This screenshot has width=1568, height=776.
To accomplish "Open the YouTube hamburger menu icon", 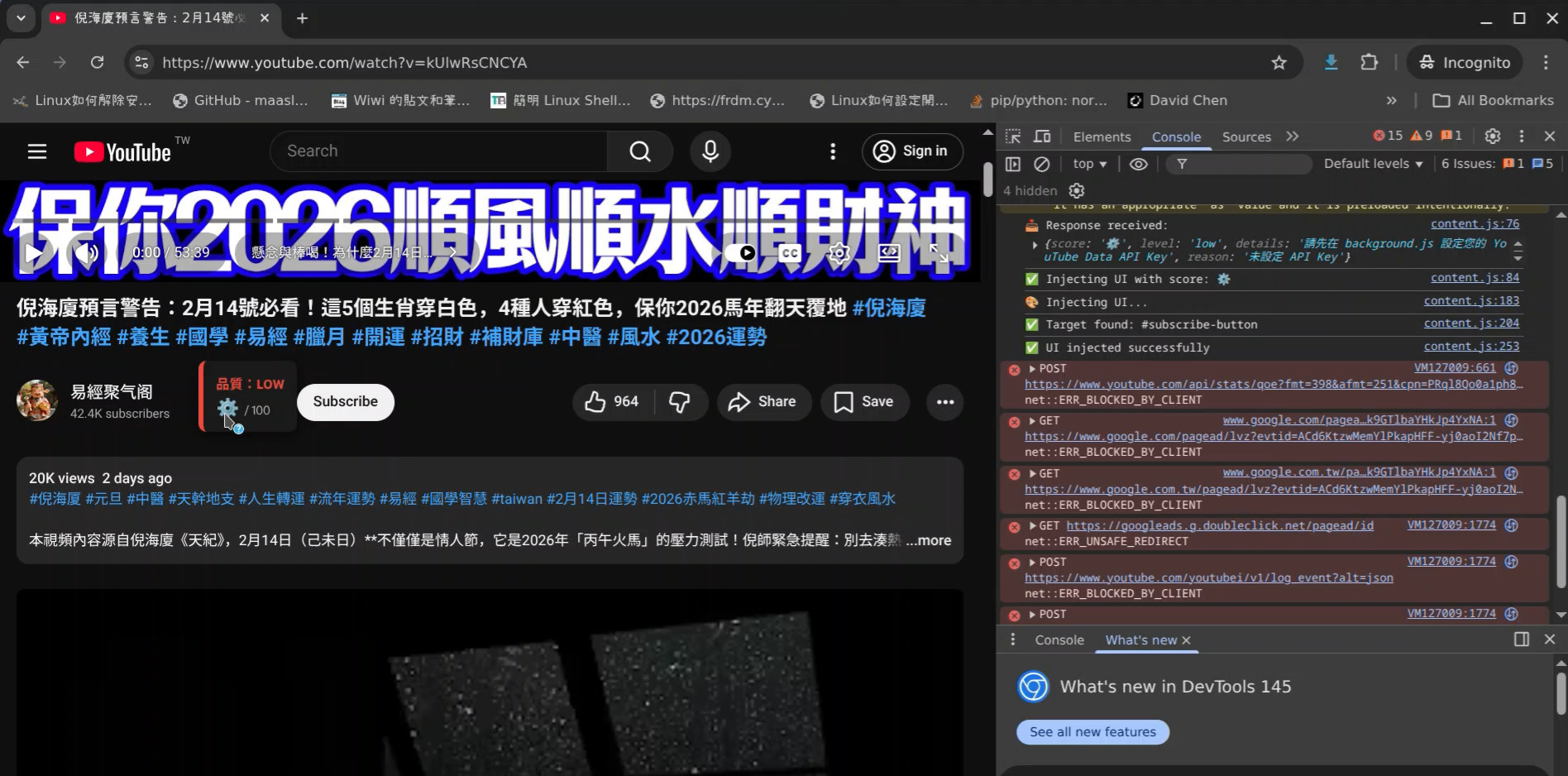I will click(37, 151).
